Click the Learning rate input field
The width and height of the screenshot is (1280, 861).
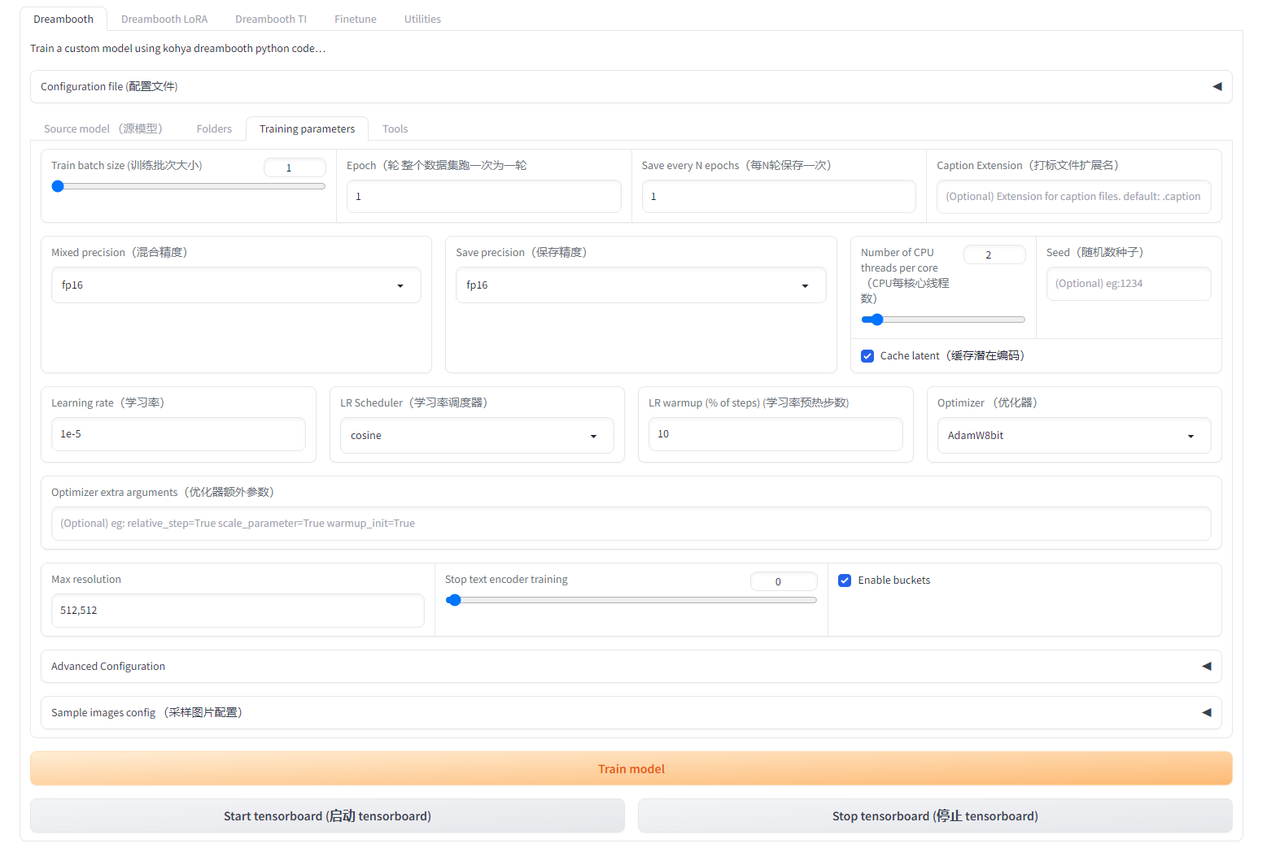[178, 435]
